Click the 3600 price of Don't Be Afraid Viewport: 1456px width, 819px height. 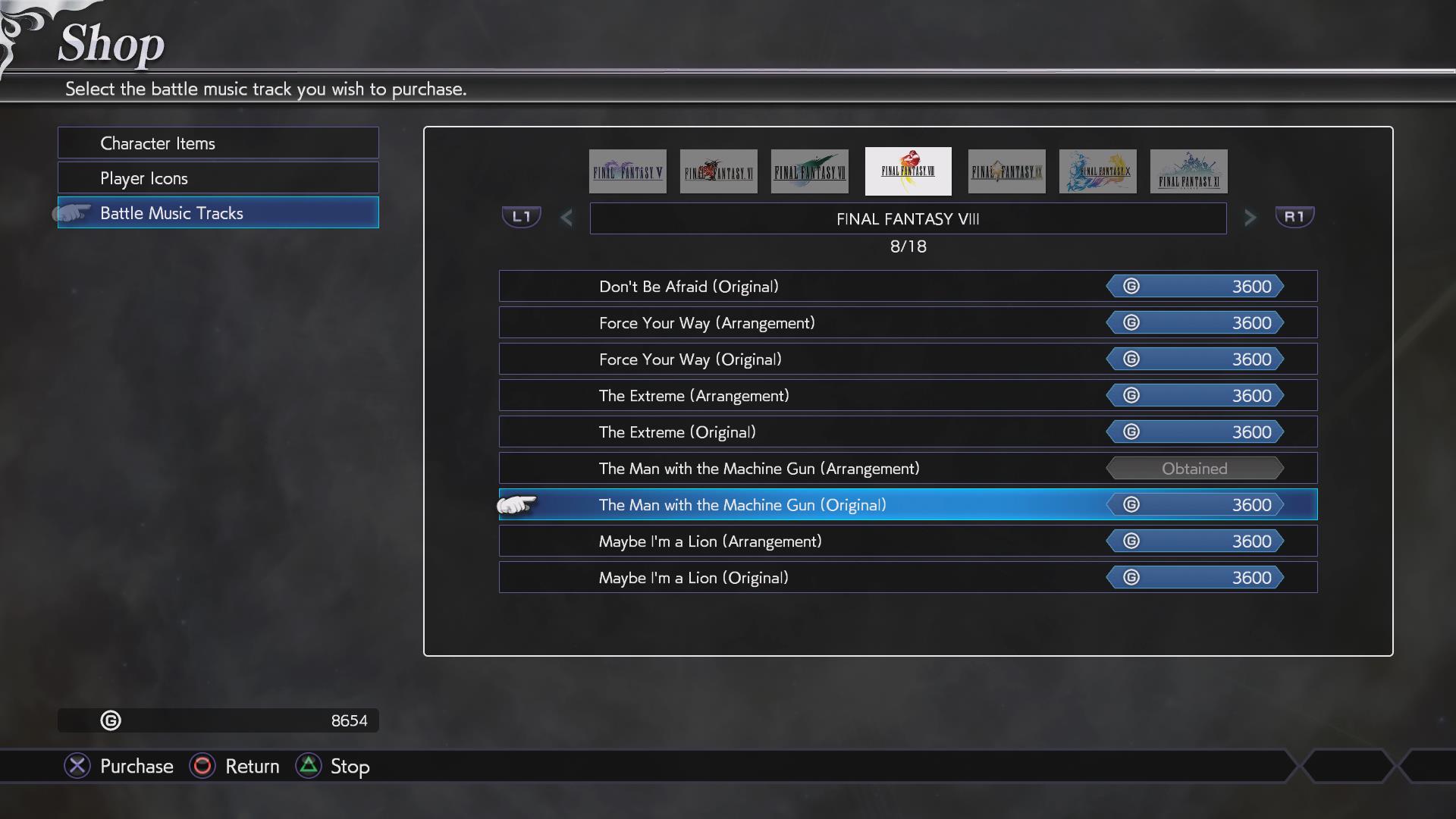coord(1194,286)
